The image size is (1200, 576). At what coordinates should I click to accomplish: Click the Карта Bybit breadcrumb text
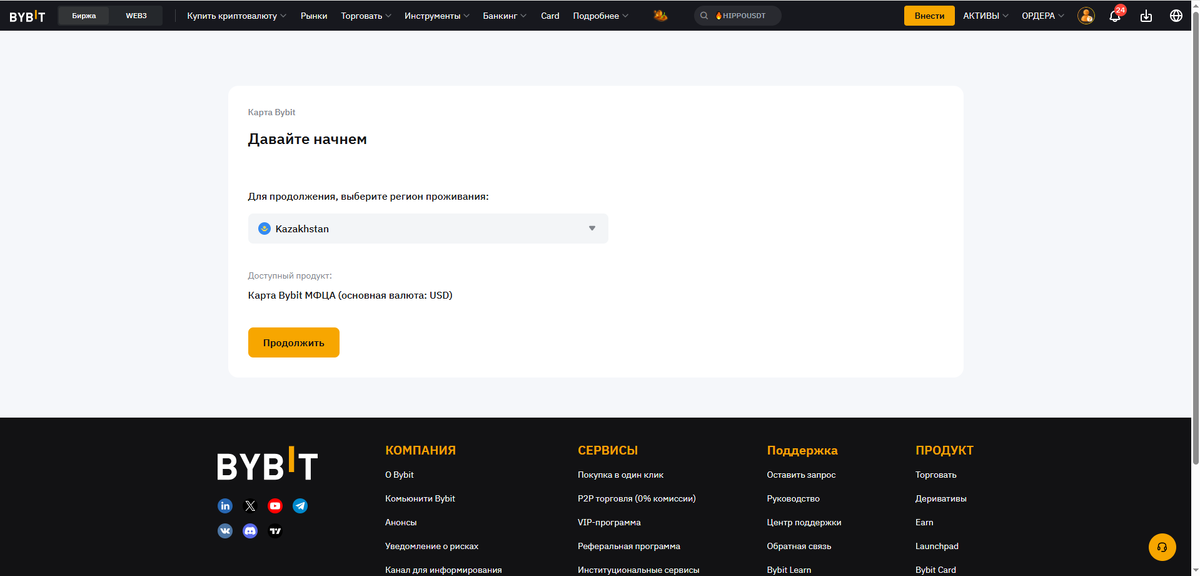click(x=272, y=112)
